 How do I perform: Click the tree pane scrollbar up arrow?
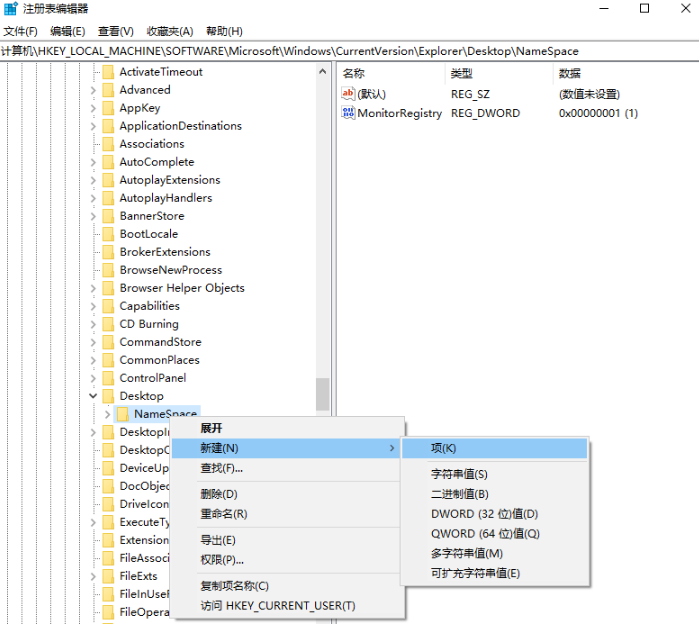pyautogui.click(x=323, y=71)
